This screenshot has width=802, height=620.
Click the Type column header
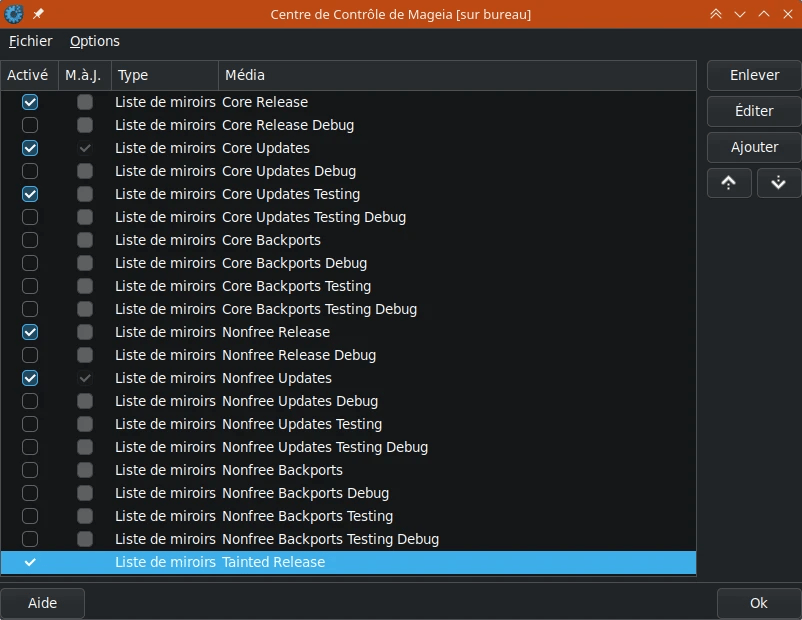[x=165, y=75]
